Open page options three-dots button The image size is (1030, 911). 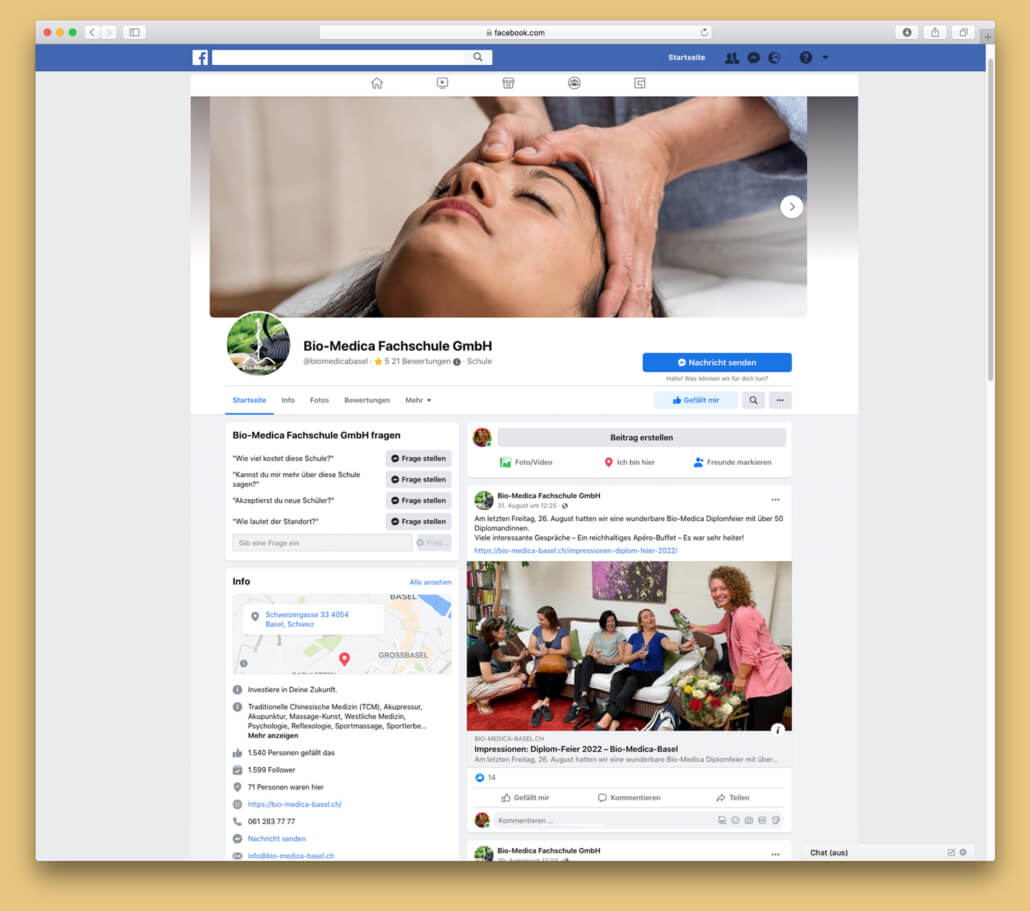point(780,400)
